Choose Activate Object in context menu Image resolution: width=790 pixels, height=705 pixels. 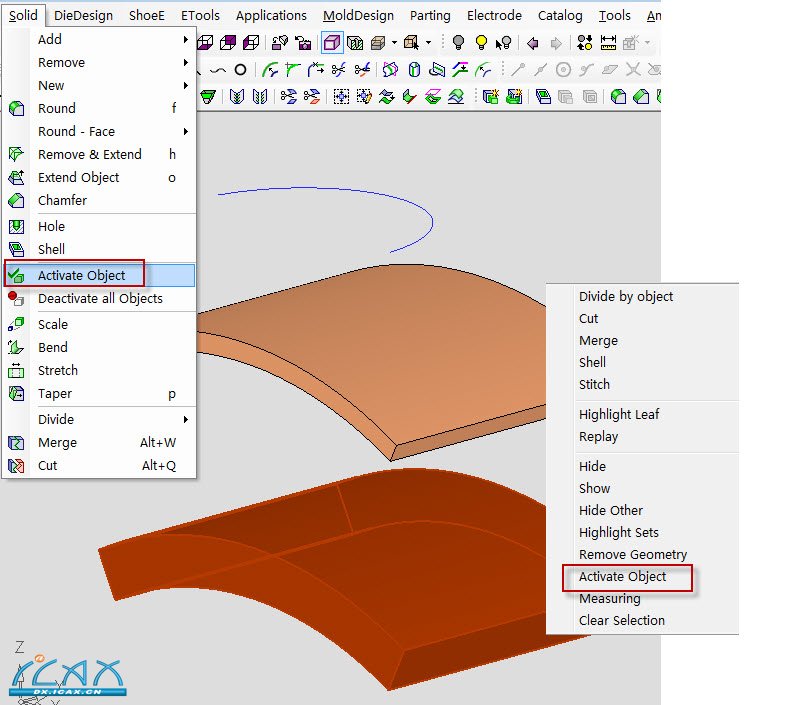pyautogui.click(x=622, y=576)
